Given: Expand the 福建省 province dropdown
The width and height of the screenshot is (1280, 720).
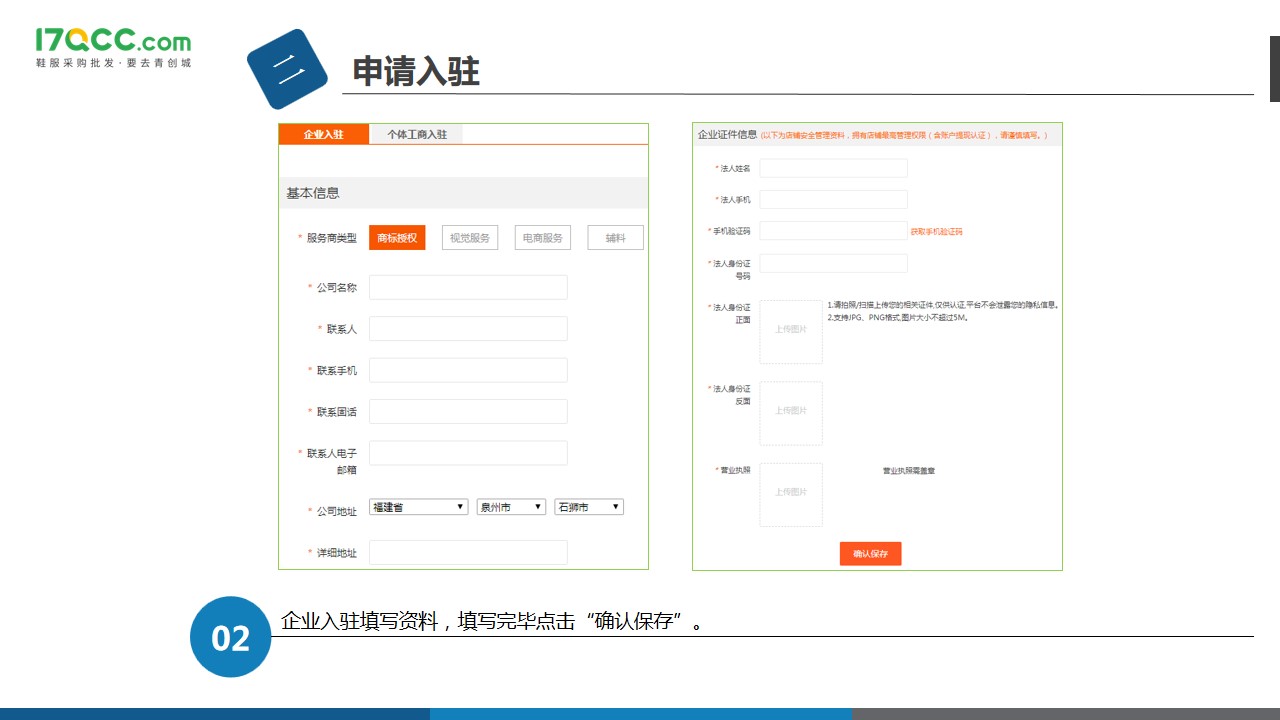Looking at the screenshot, I should coord(418,507).
